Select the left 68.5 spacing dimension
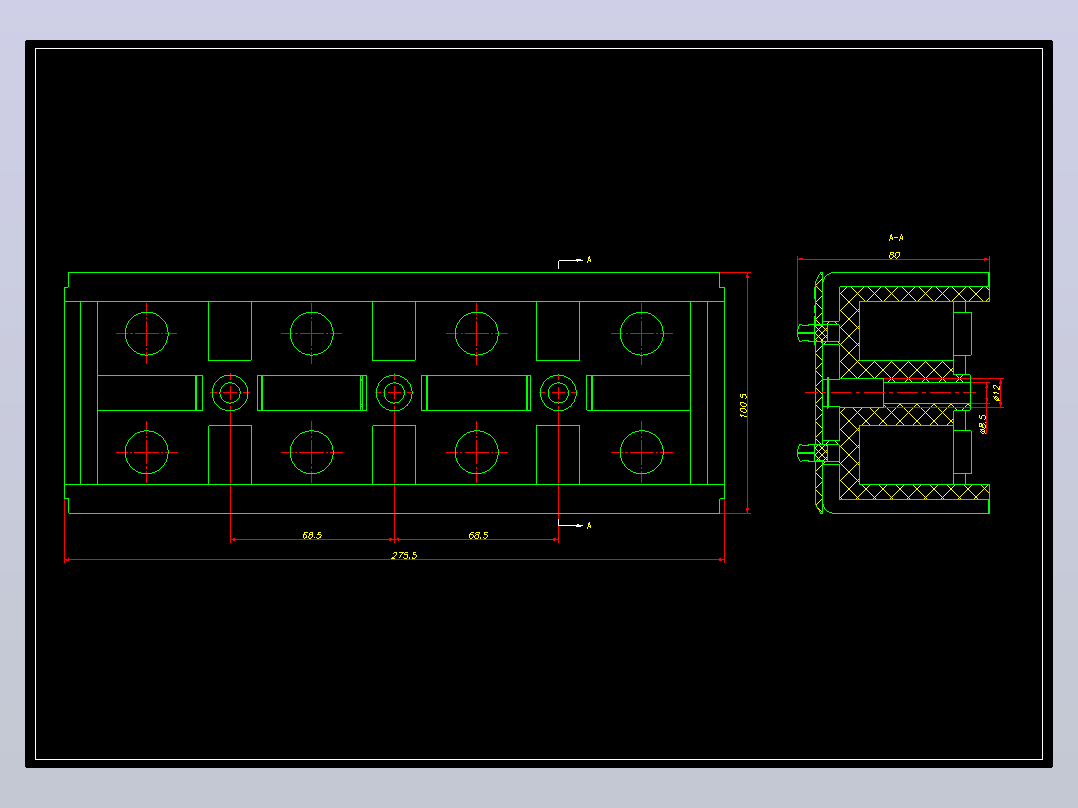Screen dimensions: 1078x808 312,535
